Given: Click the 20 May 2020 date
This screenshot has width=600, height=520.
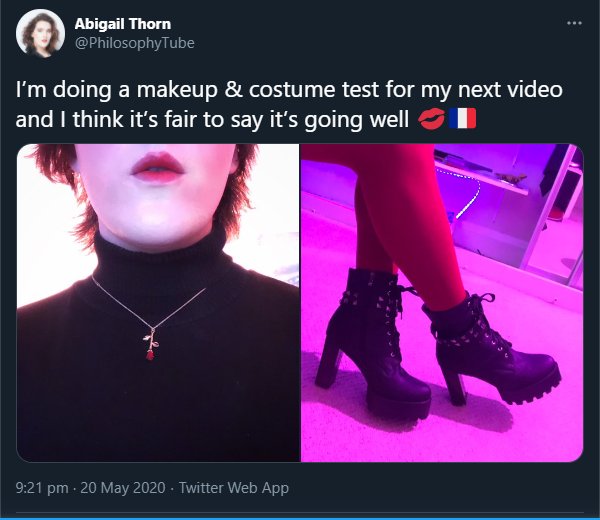Looking at the screenshot, I should click(x=123, y=488).
